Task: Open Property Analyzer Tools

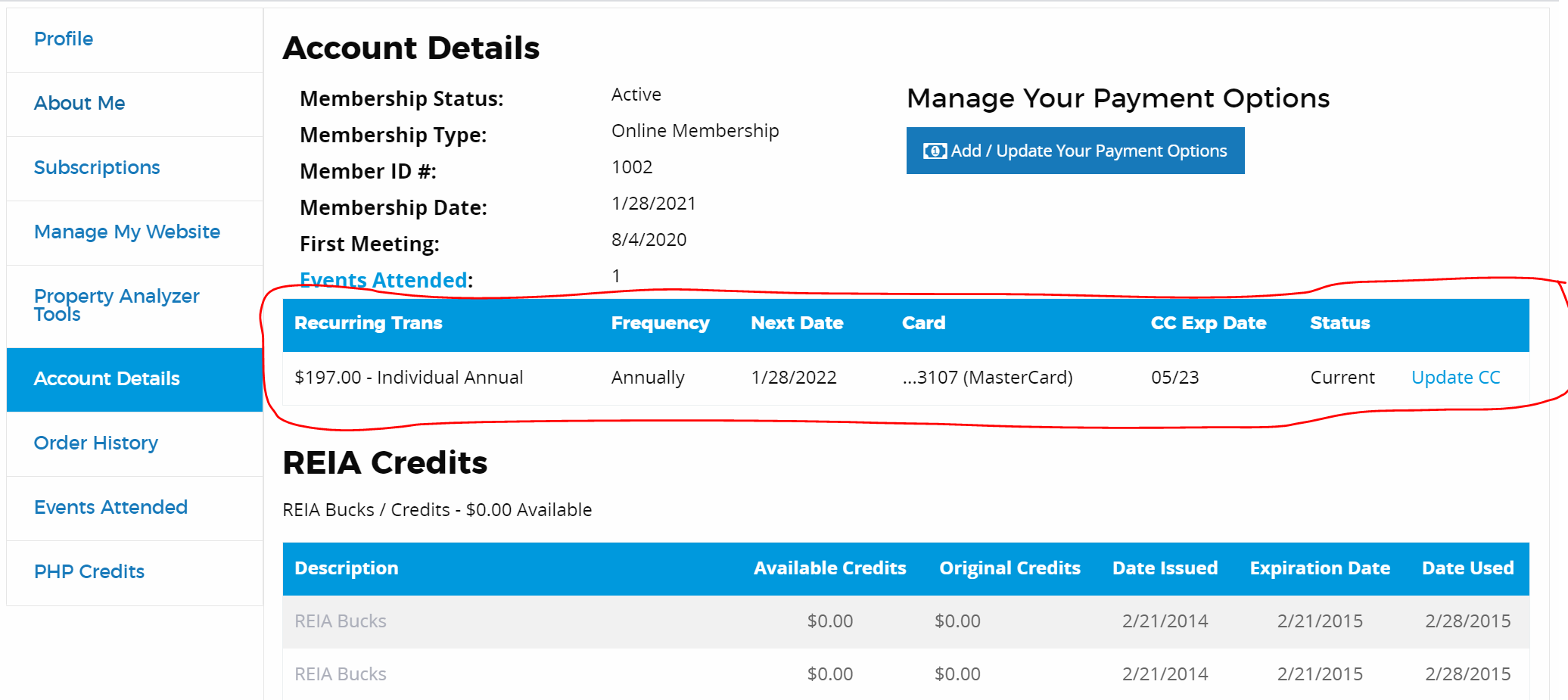Action: tap(117, 305)
